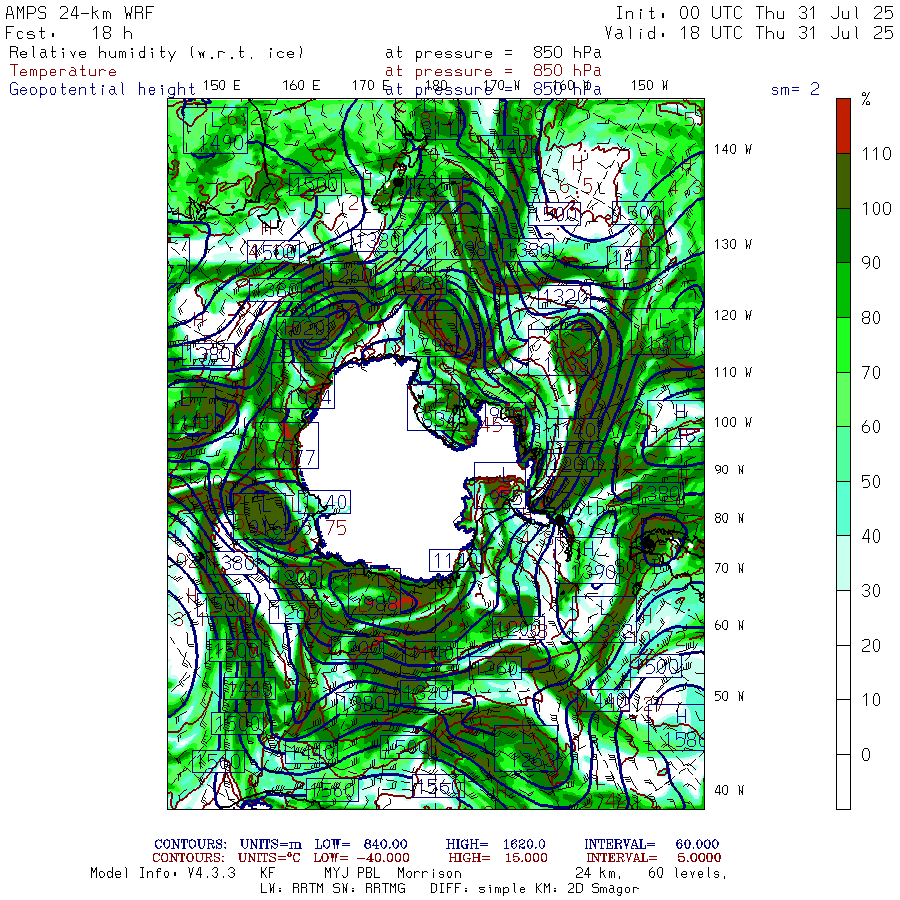Screen dimensions: 900x900
Task: Click the '100 W' longitude label
Action: click(732, 422)
